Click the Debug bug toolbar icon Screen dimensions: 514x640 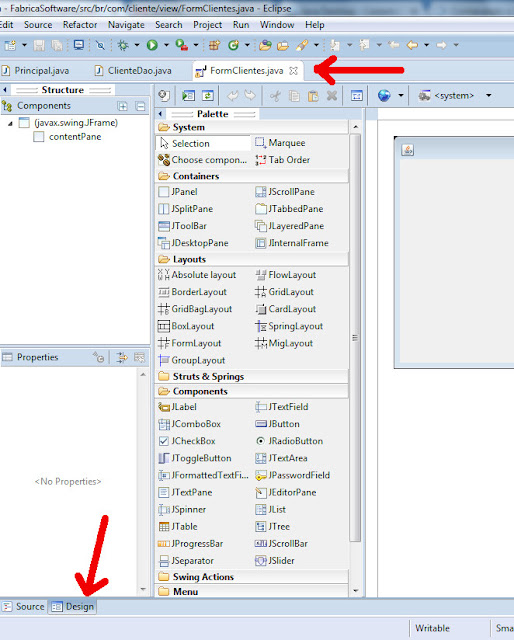tap(123, 45)
